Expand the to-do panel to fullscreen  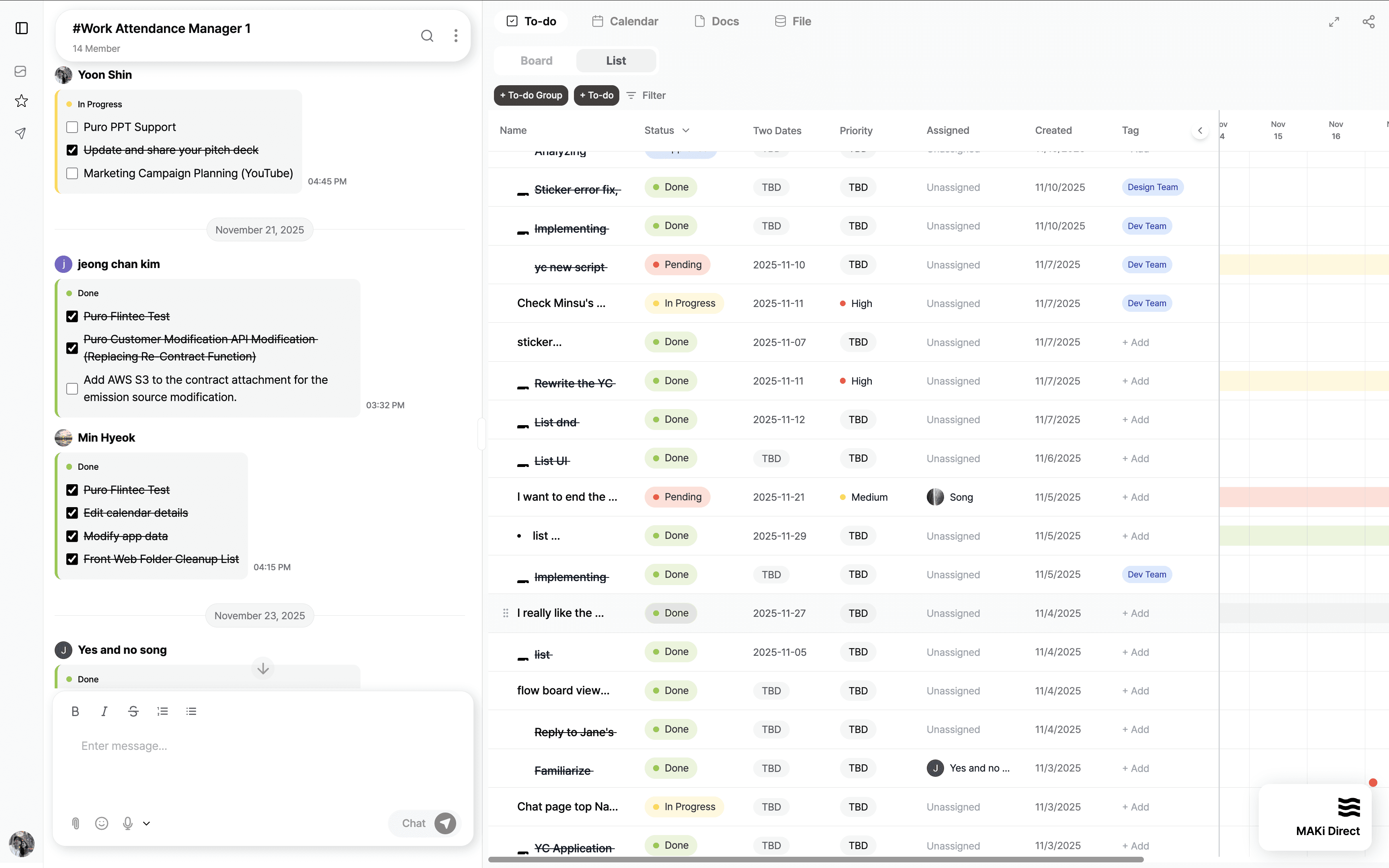coord(1334,22)
